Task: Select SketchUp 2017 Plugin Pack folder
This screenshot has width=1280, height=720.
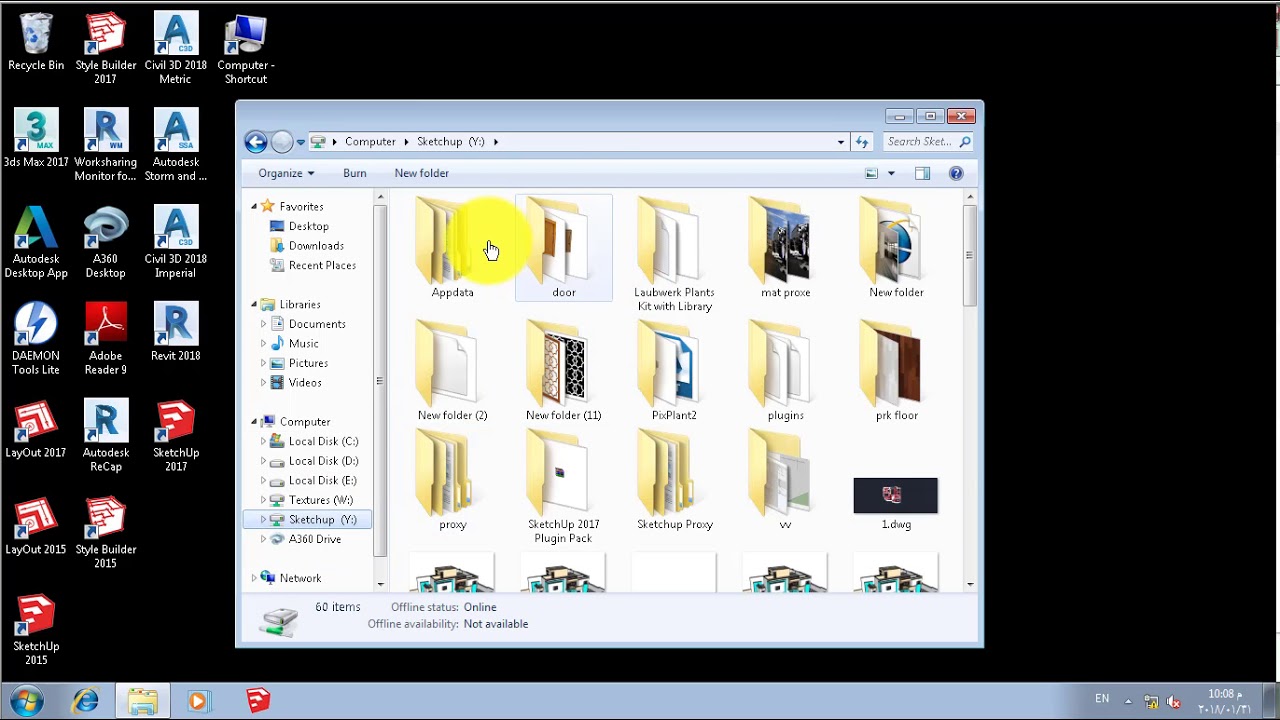Action: pos(563,487)
